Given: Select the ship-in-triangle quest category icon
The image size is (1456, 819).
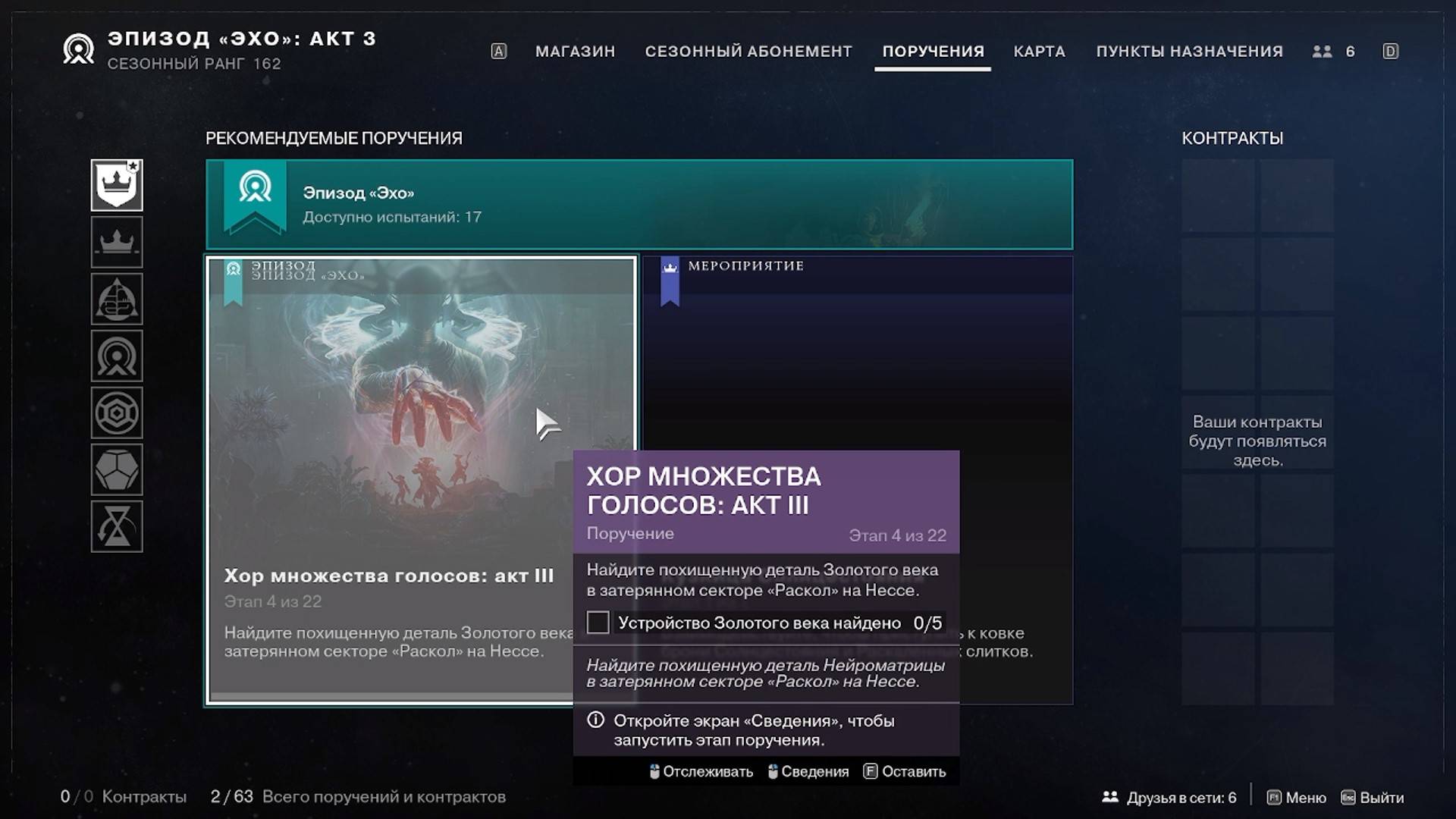Looking at the screenshot, I should click(x=117, y=299).
